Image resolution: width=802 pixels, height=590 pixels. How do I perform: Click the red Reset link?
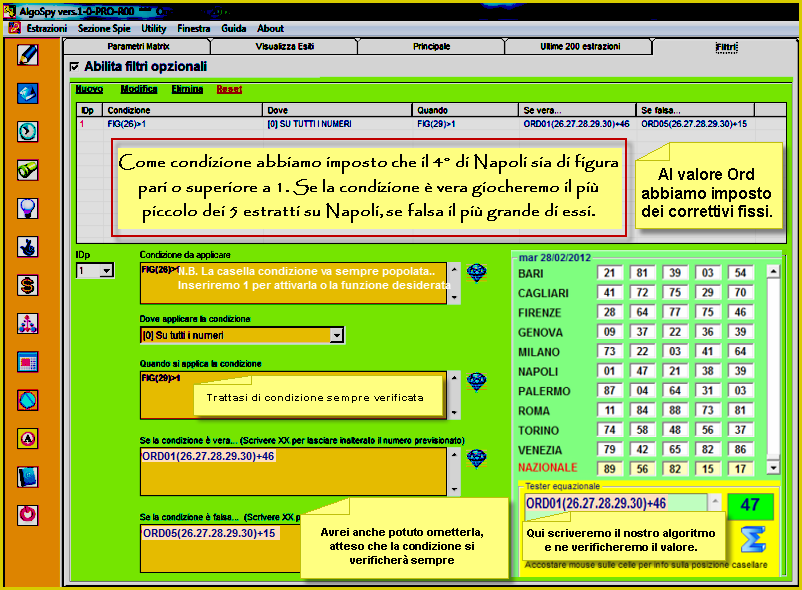click(229, 89)
